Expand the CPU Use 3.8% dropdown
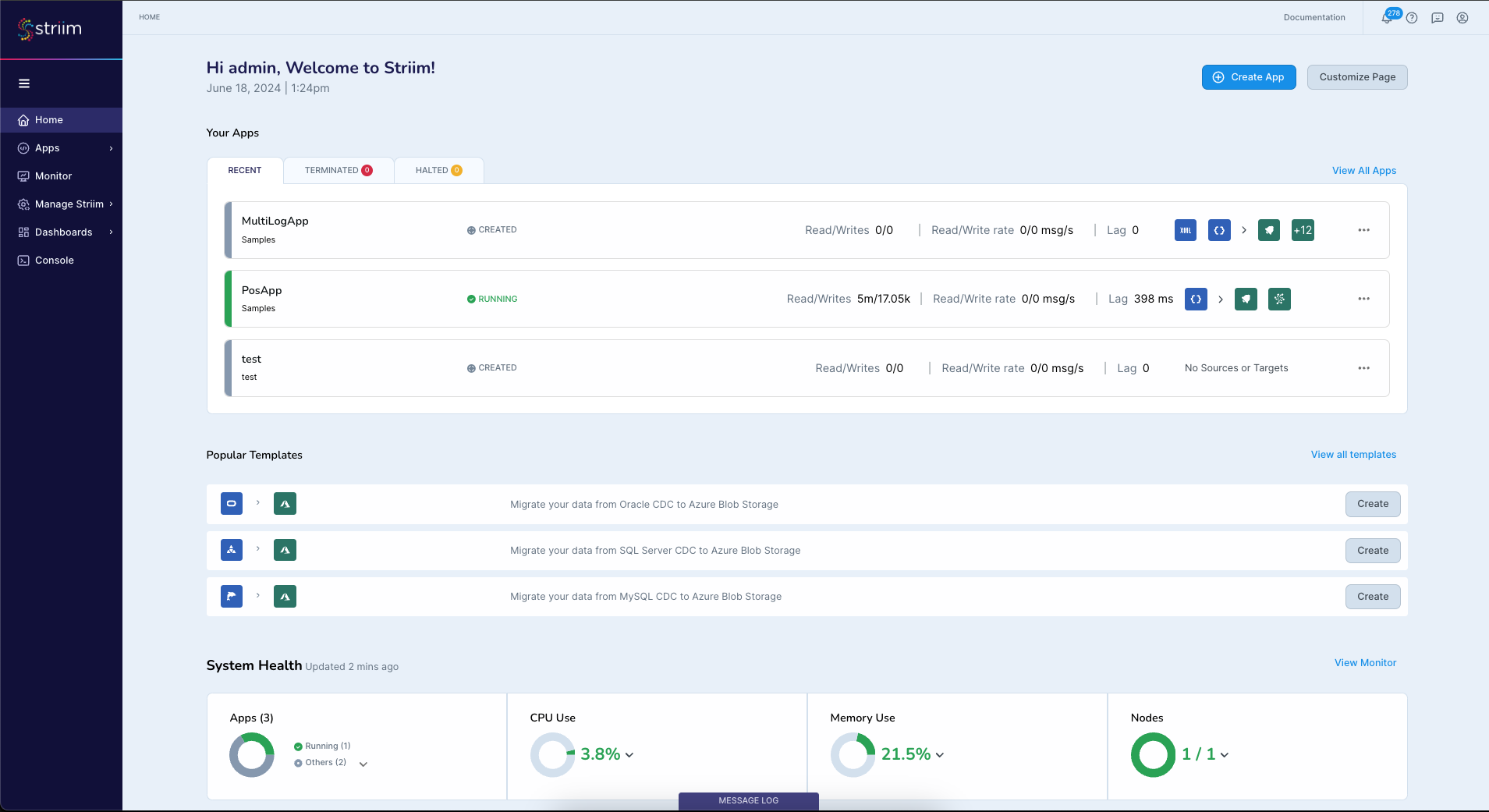The image size is (1489, 812). point(629,755)
